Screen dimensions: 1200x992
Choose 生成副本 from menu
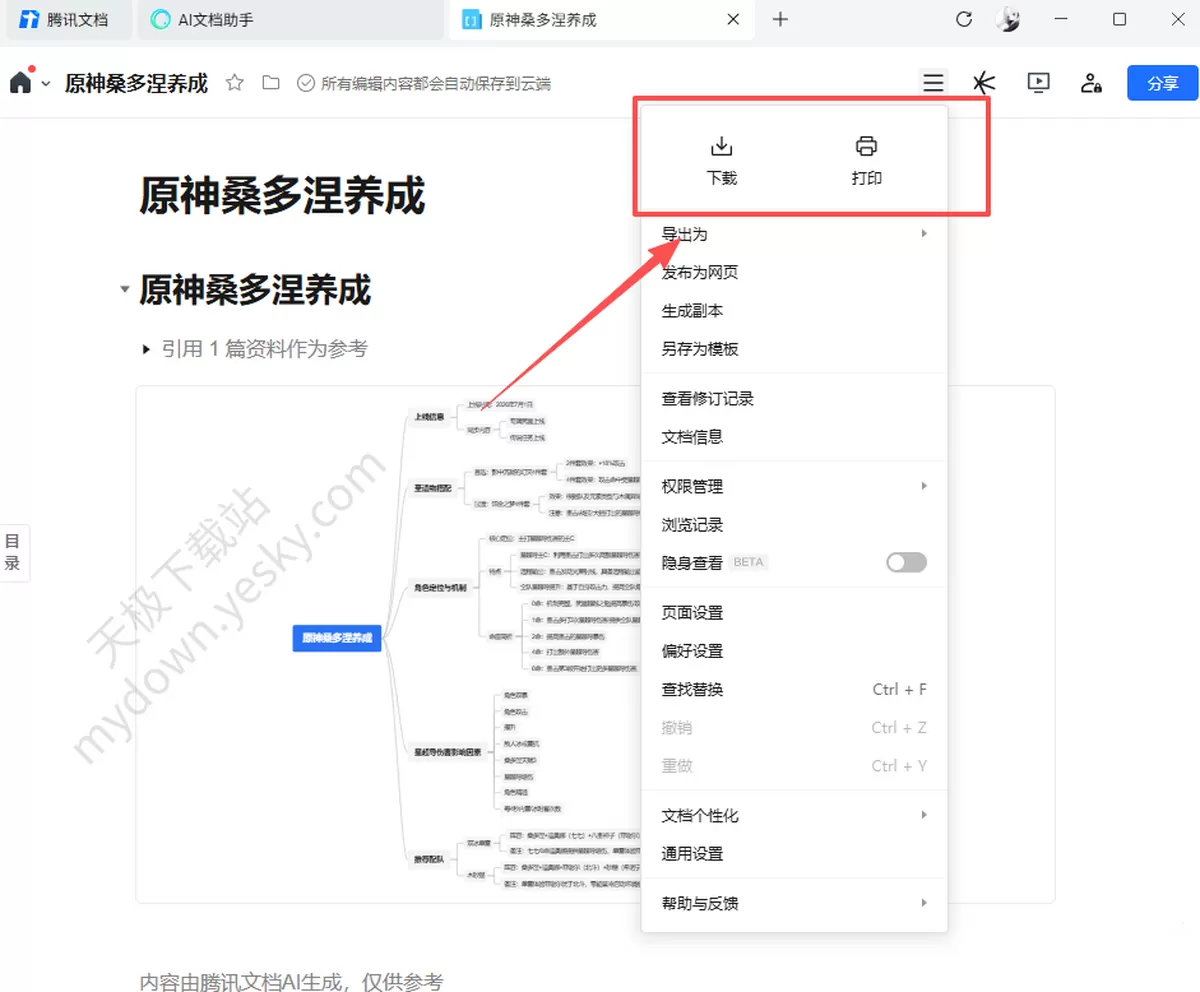pos(794,311)
